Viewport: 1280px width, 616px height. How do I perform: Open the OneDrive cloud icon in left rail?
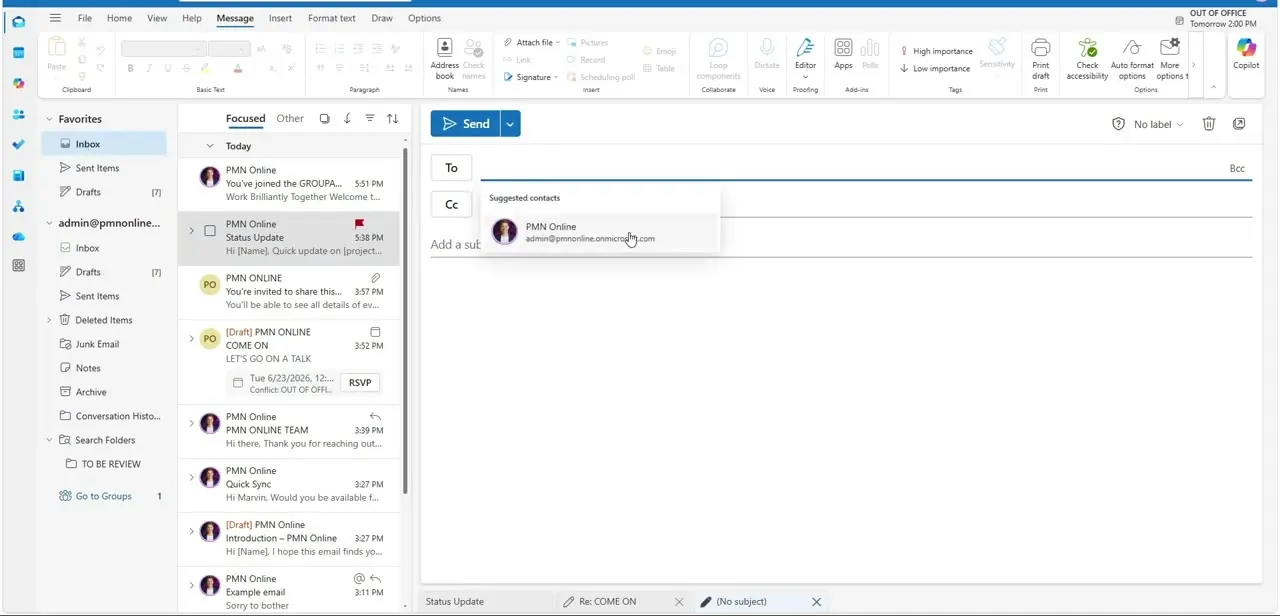[x=18, y=237]
